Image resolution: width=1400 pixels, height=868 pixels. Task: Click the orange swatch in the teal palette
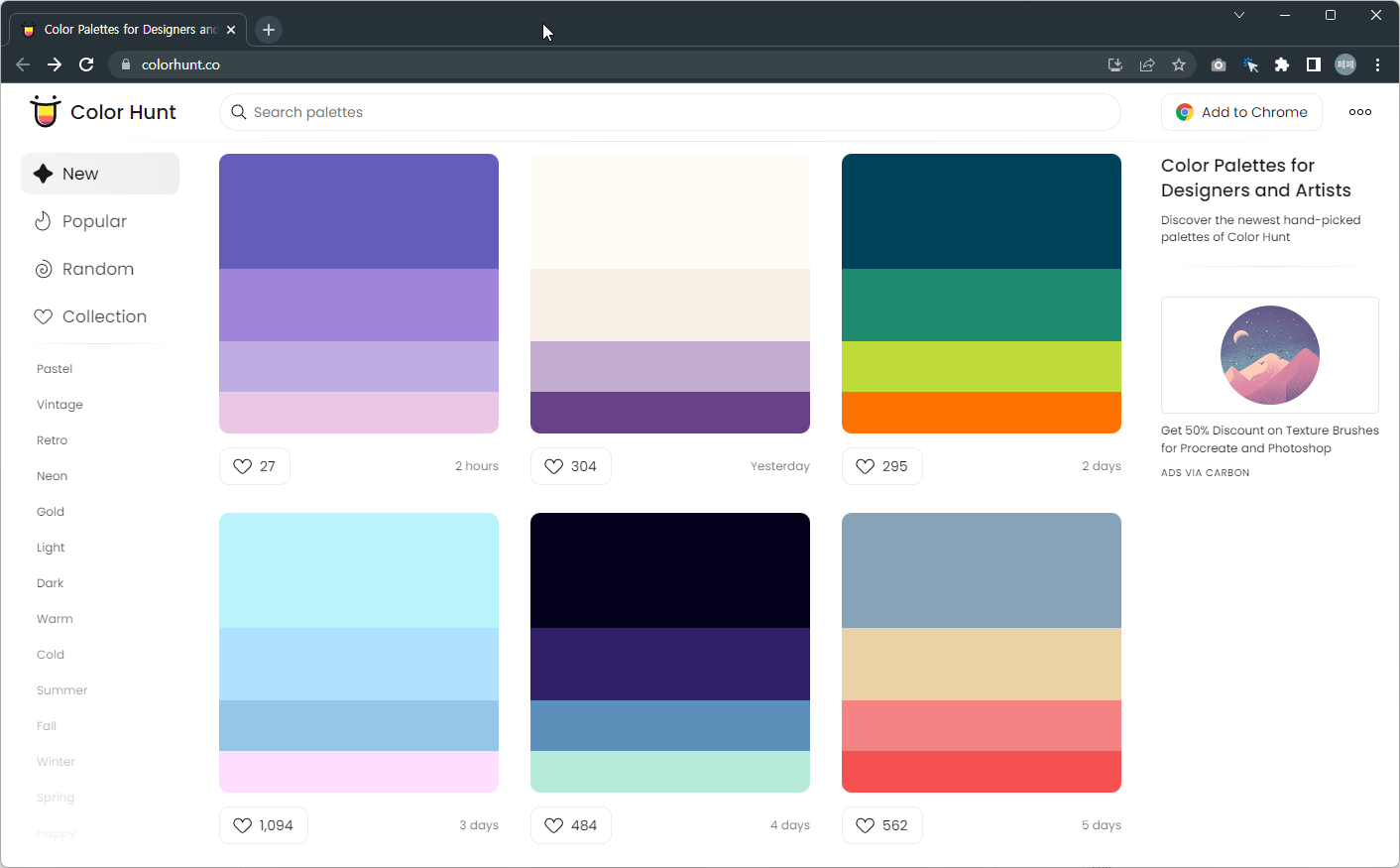tap(981, 412)
